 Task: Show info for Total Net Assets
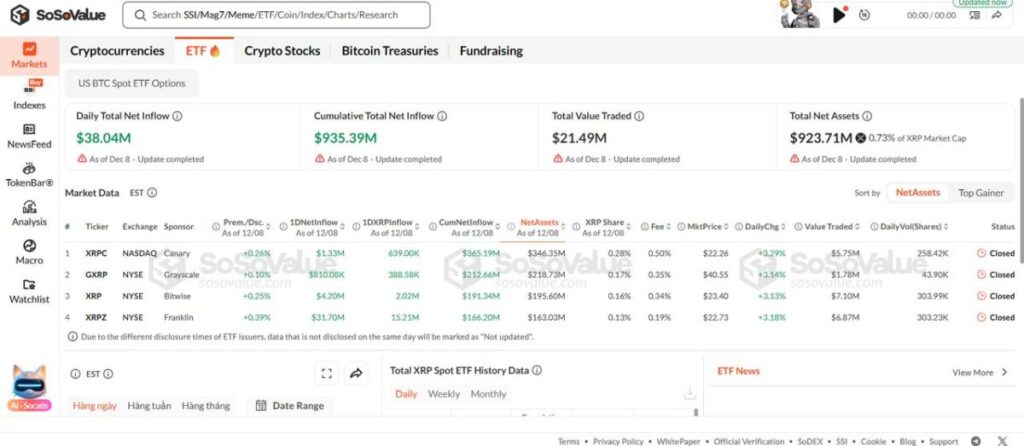tap(867, 116)
